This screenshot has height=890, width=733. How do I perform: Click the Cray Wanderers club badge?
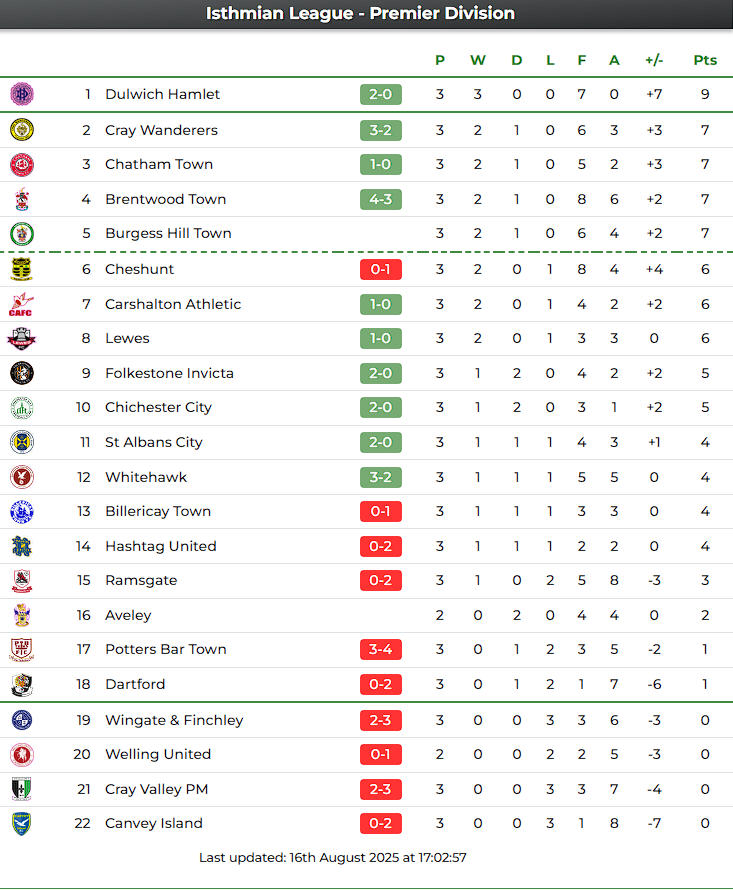click(21, 130)
